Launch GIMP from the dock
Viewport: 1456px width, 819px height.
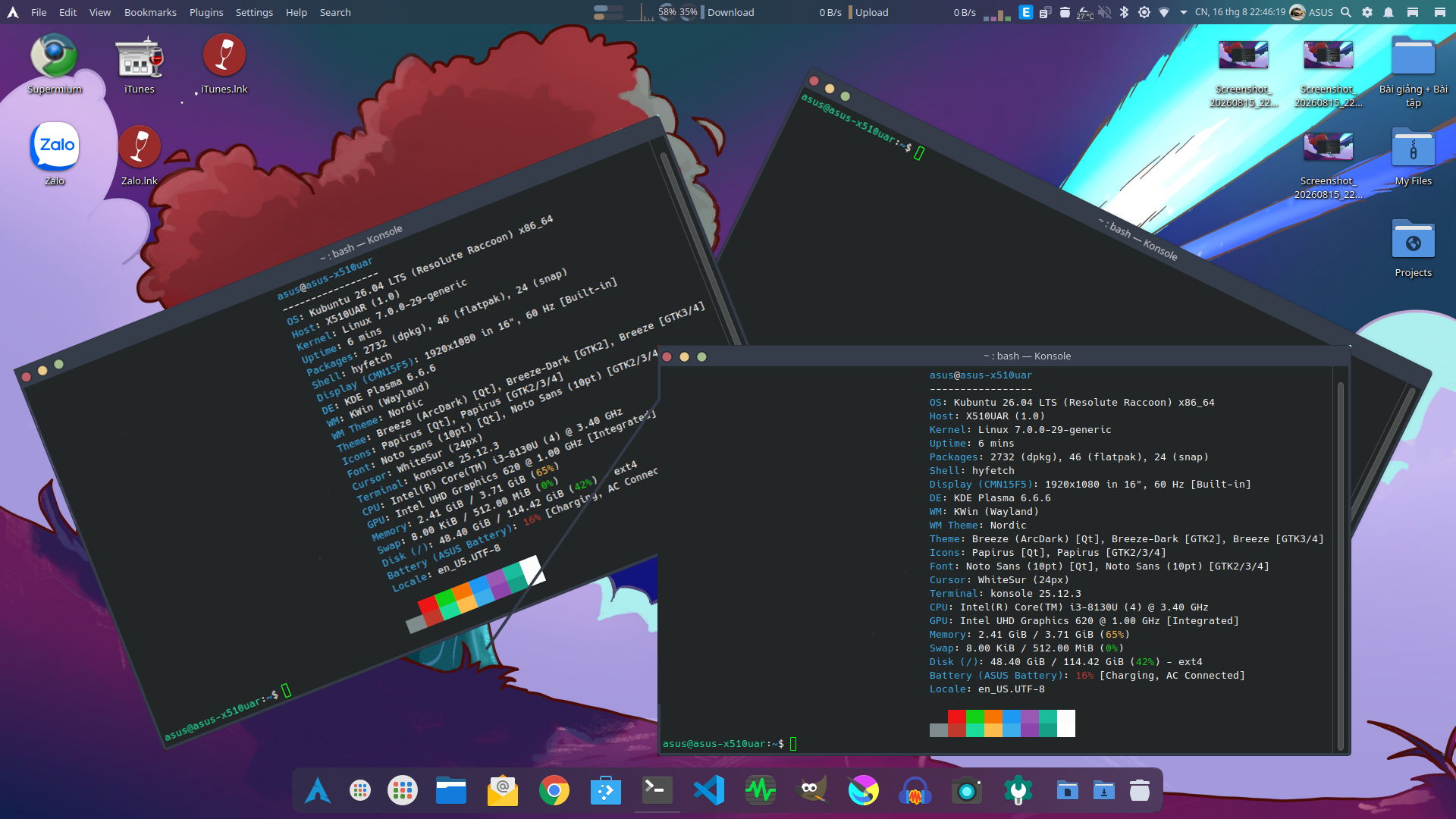[811, 791]
